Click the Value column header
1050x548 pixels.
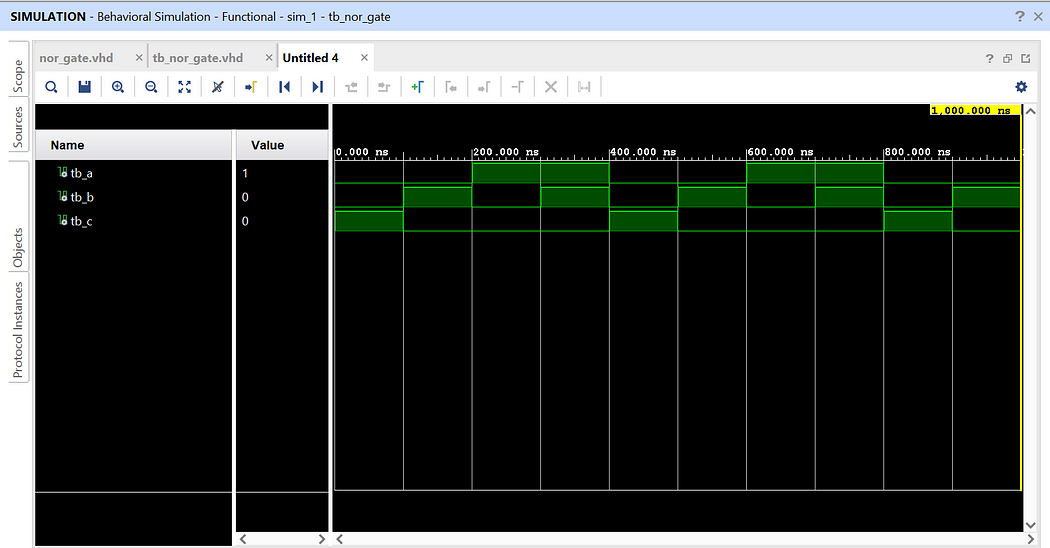click(282, 145)
